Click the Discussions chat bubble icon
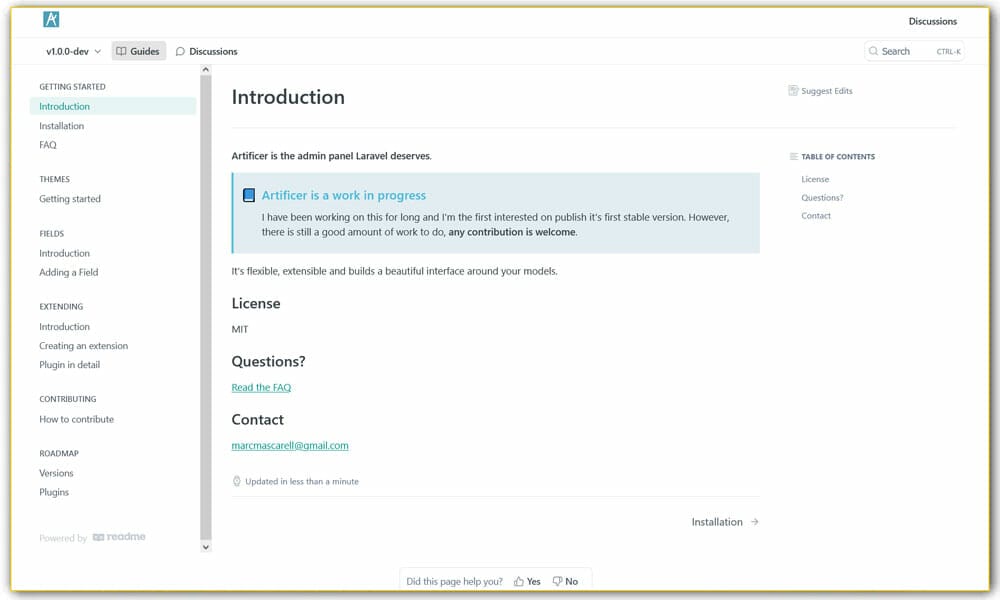 [x=180, y=51]
